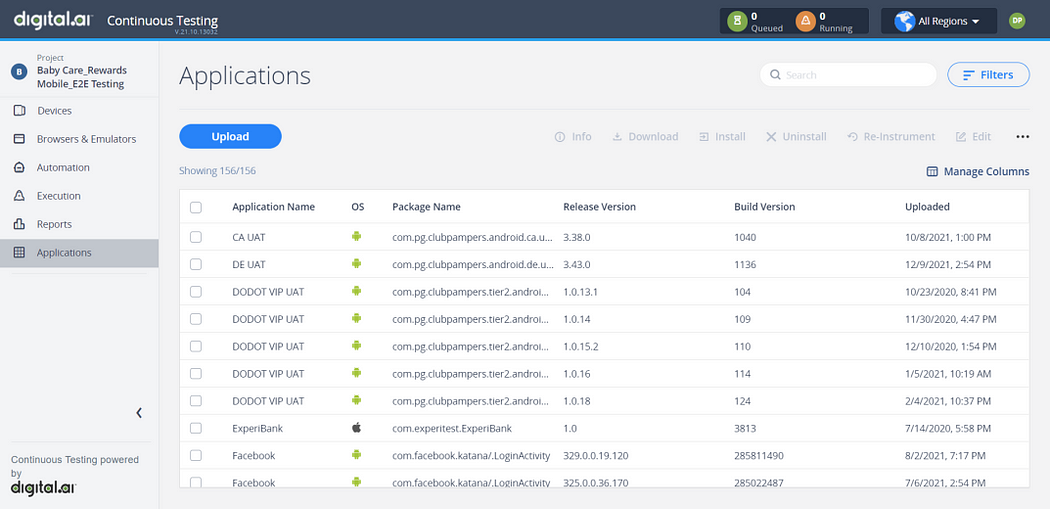
Task: Select Applications in the sidebar
Action: (x=79, y=252)
